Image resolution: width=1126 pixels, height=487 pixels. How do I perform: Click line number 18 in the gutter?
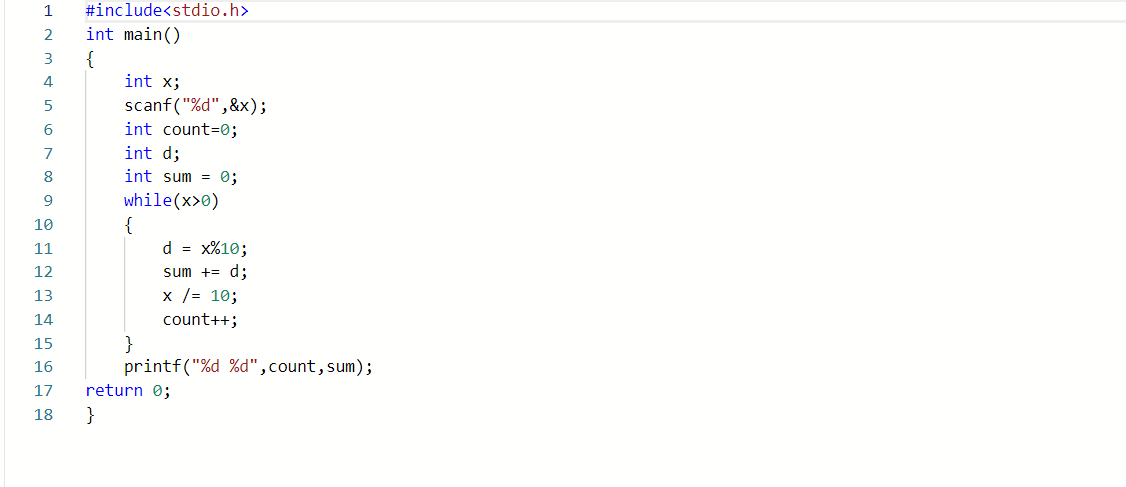pyautogui.click(x=43, y=415)
